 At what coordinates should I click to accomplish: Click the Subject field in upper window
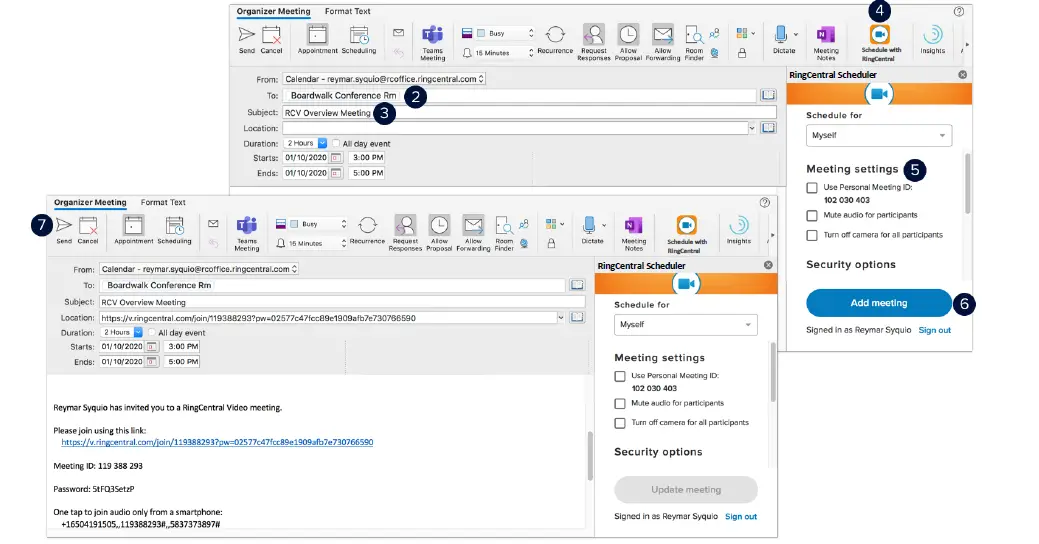[x=529, y=113]
